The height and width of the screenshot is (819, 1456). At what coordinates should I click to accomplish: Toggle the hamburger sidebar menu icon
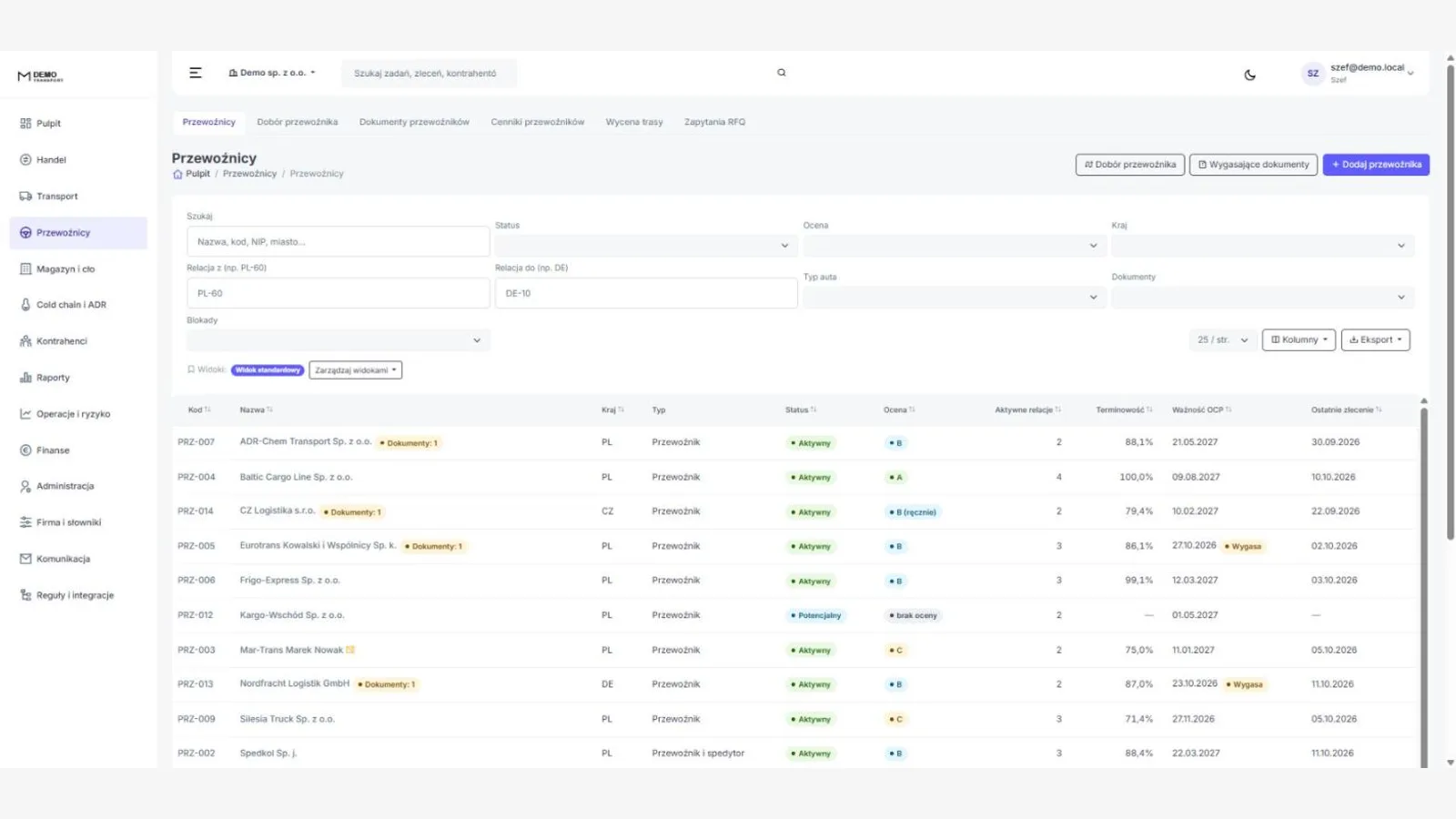click(x=195, y=73)
